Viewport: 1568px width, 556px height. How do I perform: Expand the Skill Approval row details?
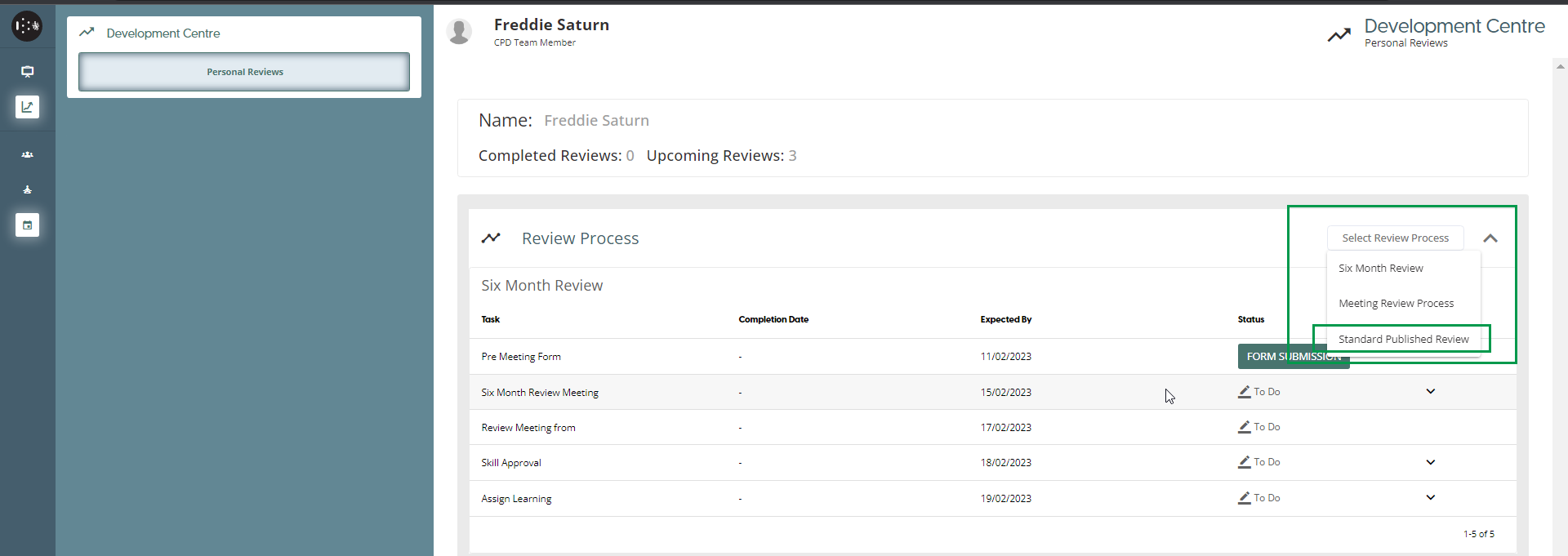tap(1430, 462)
